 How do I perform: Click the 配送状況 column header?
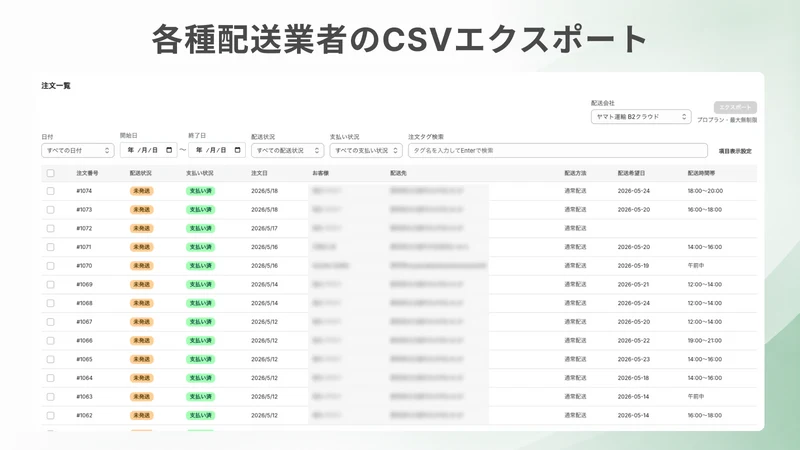coord(140,173)
